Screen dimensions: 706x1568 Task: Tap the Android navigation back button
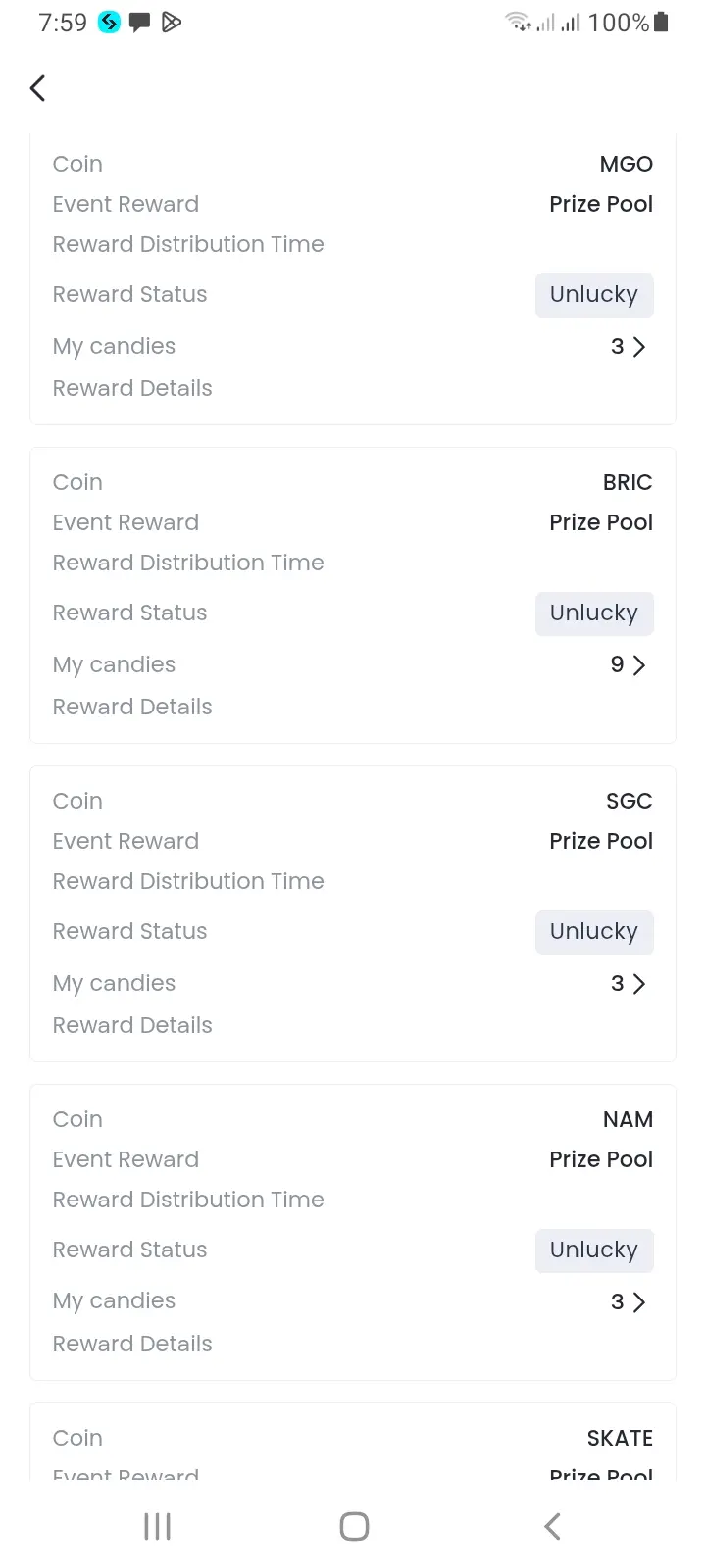pyautogui.click(x=552, y=1526)
